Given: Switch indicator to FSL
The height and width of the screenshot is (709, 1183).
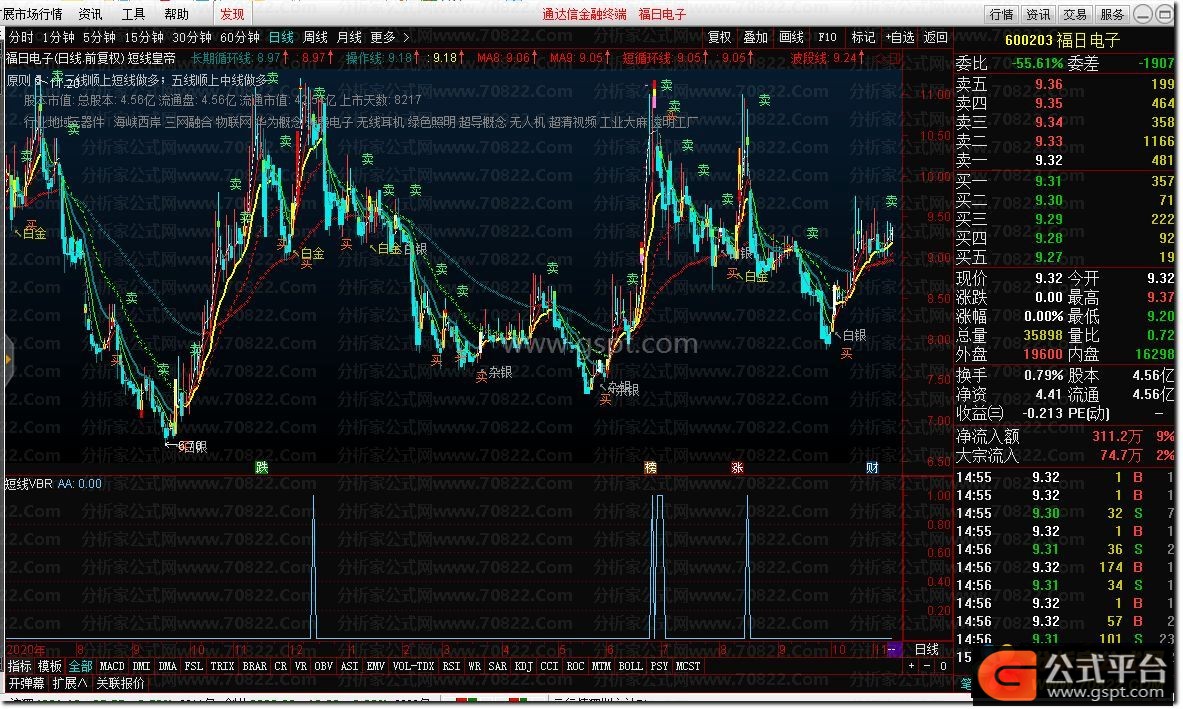Looking at the screenshot, I should (x=194, y=666).
